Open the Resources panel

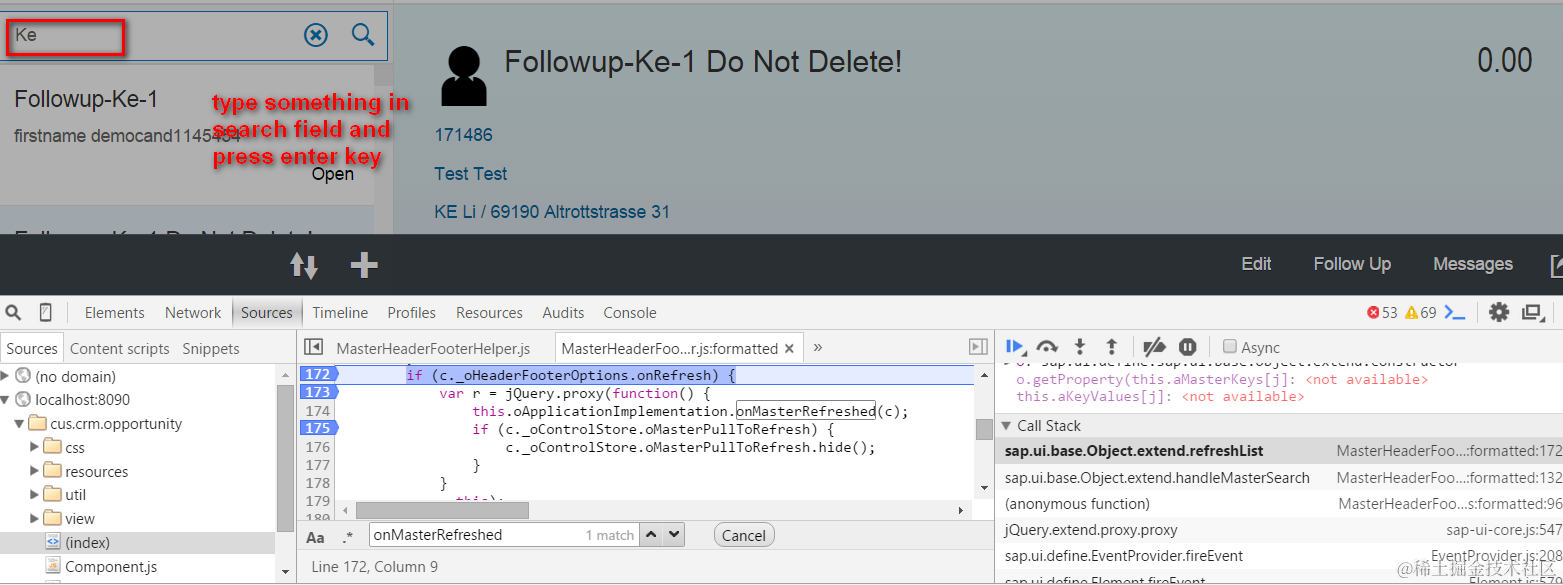click(x=489, y=313)
